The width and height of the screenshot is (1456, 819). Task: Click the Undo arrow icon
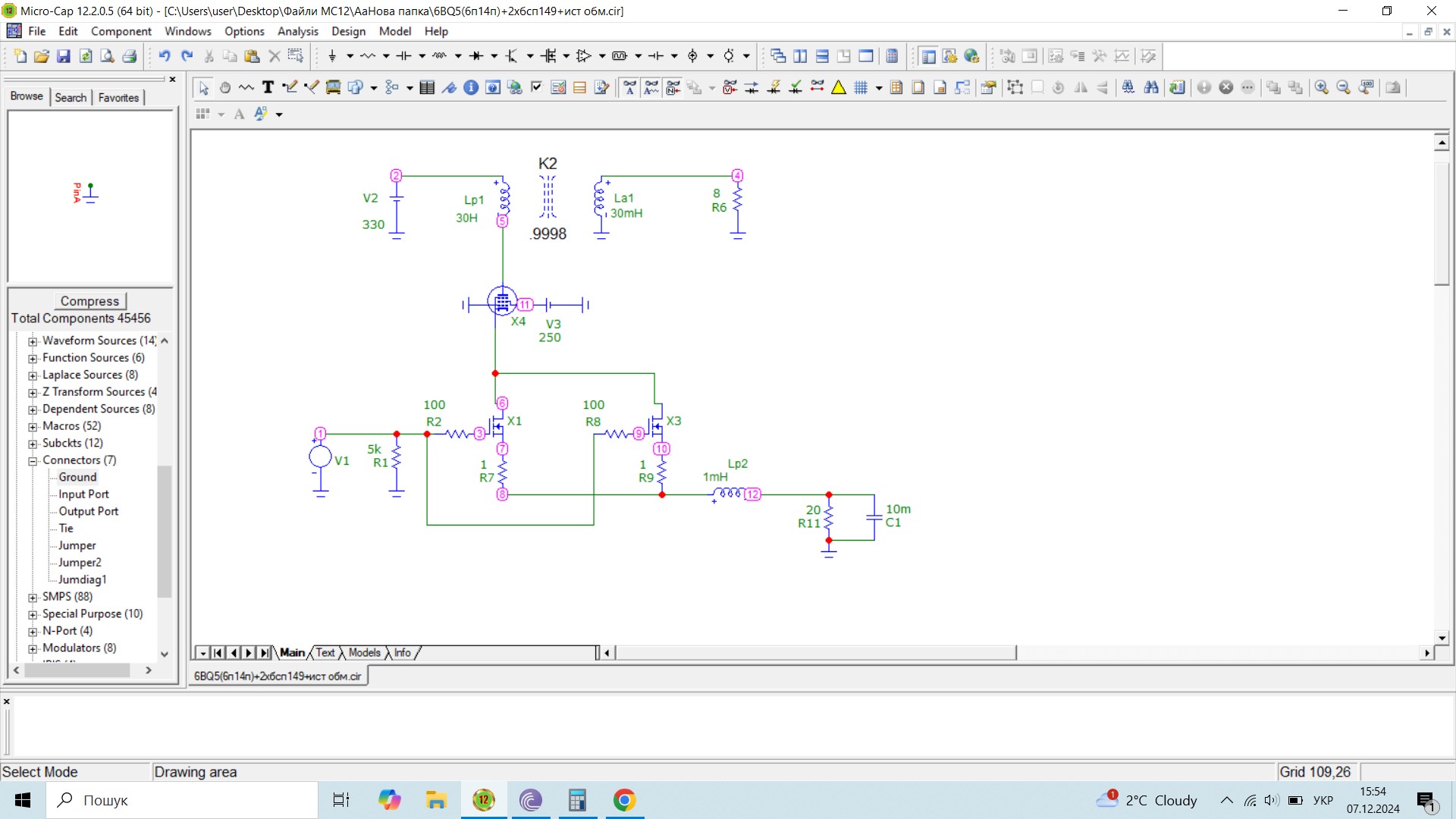tap(165, 56)
